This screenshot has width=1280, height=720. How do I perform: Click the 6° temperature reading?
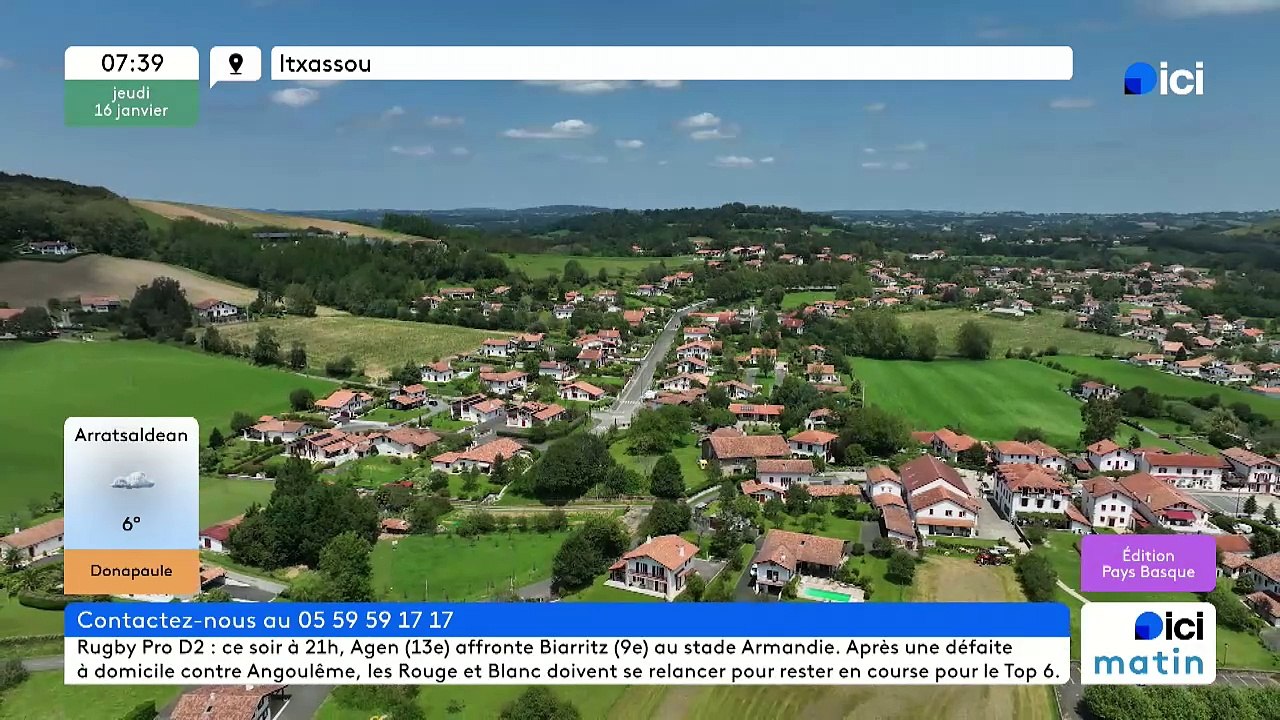click(131, 524)
